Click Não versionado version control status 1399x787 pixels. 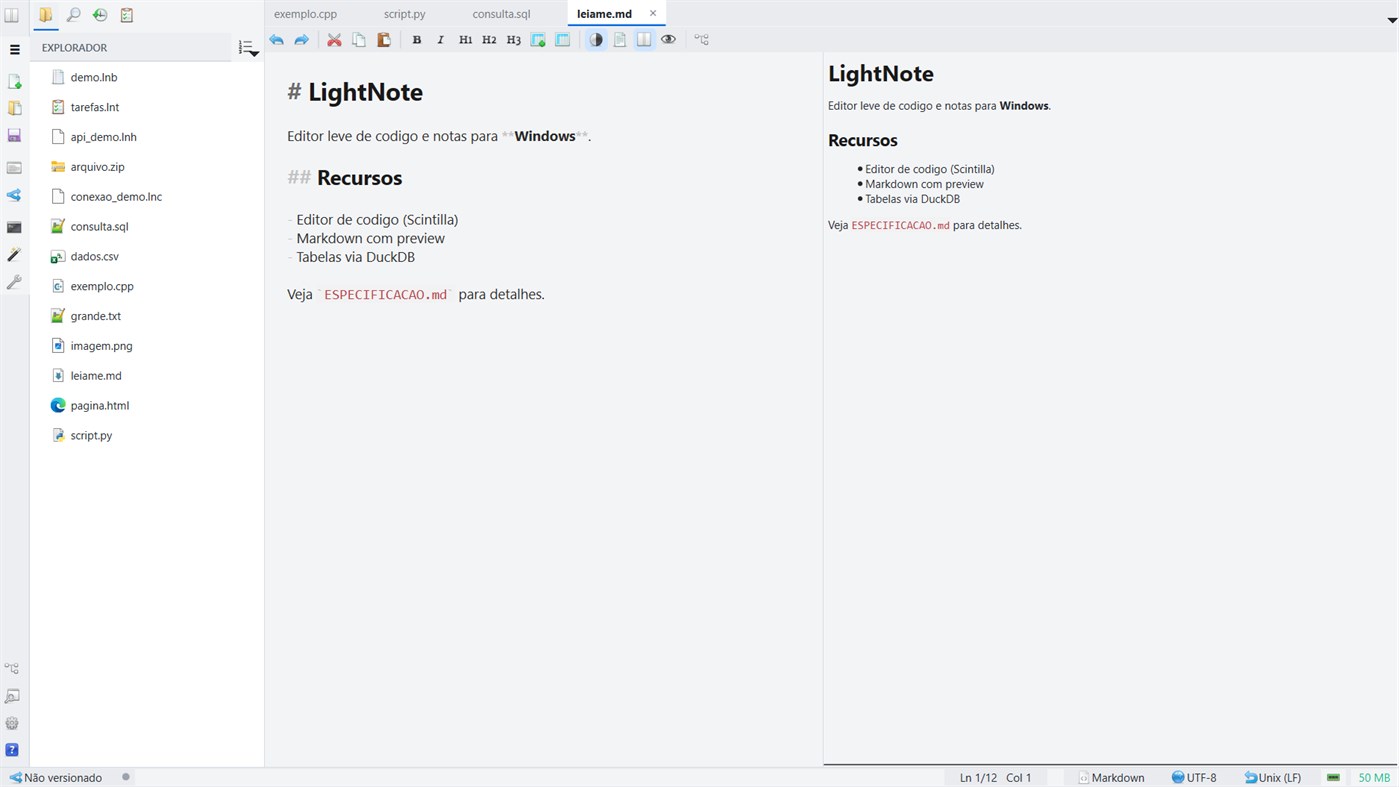tap(56, 778)
